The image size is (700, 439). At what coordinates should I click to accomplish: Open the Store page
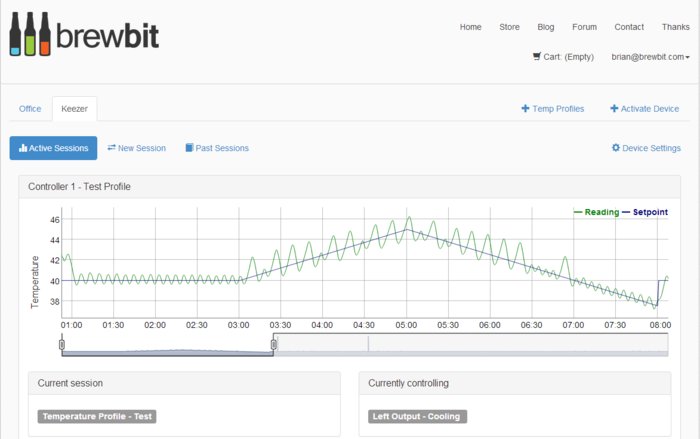coord(509,27)
